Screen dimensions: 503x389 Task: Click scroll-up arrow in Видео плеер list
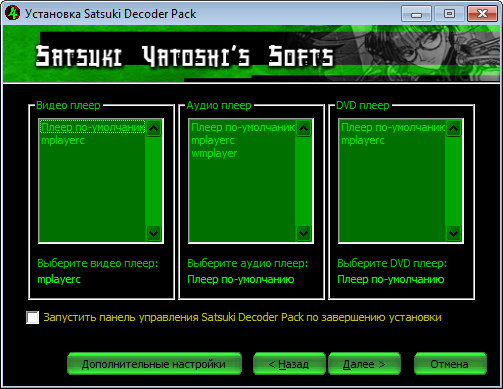tap(154, 128)
